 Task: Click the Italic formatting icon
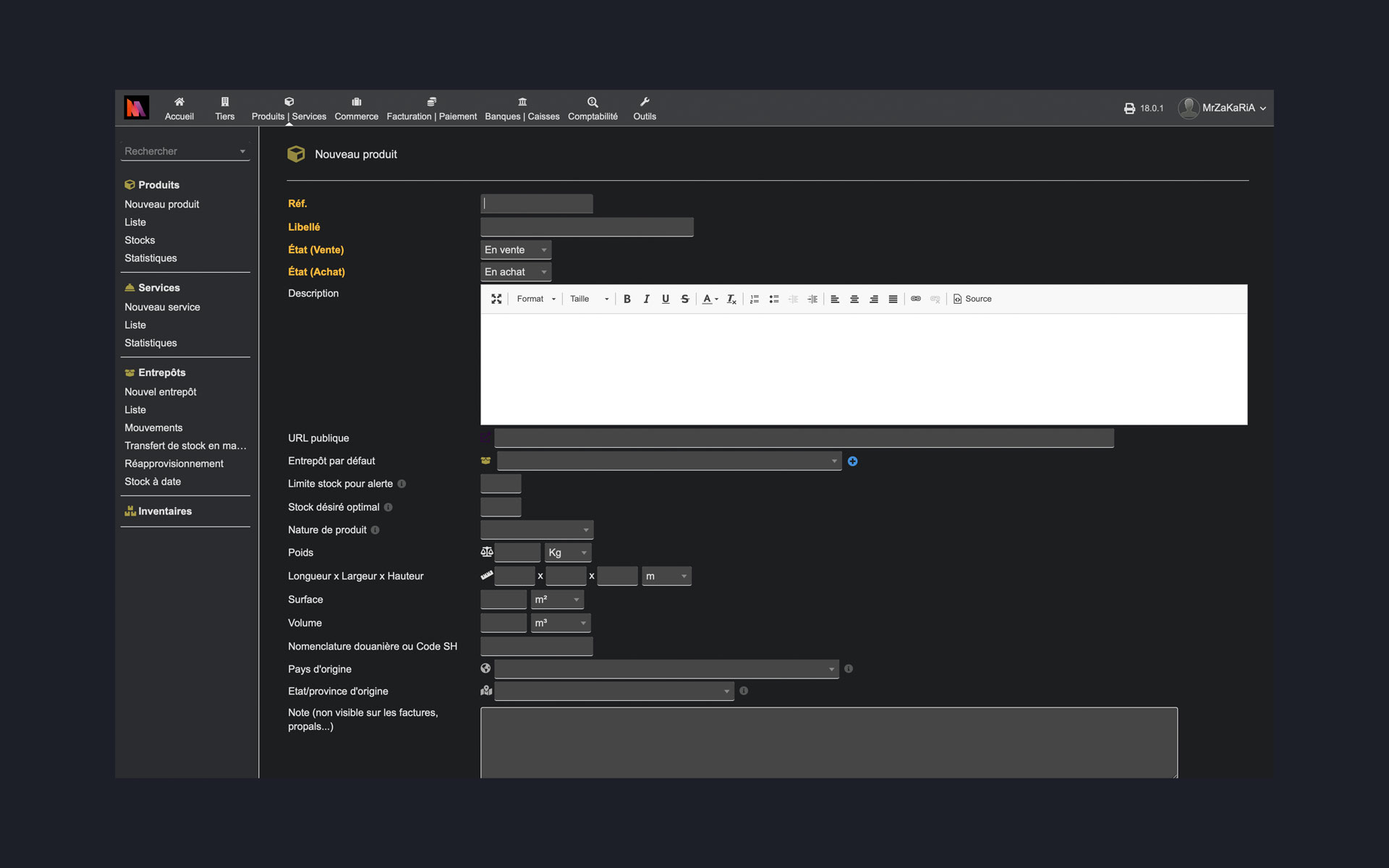click(645, 299)
